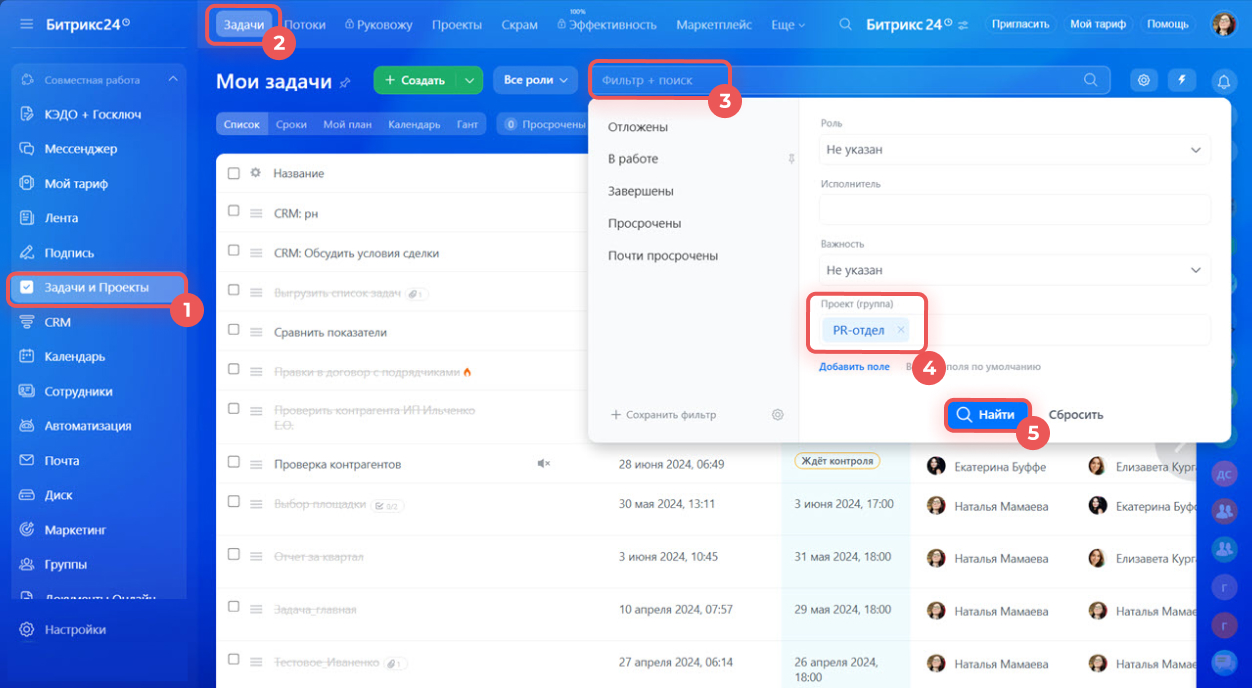The image size is (1252, 688).
Task: Click the sliders icon beside header Битрикс 24
Action: pos(963,25)
